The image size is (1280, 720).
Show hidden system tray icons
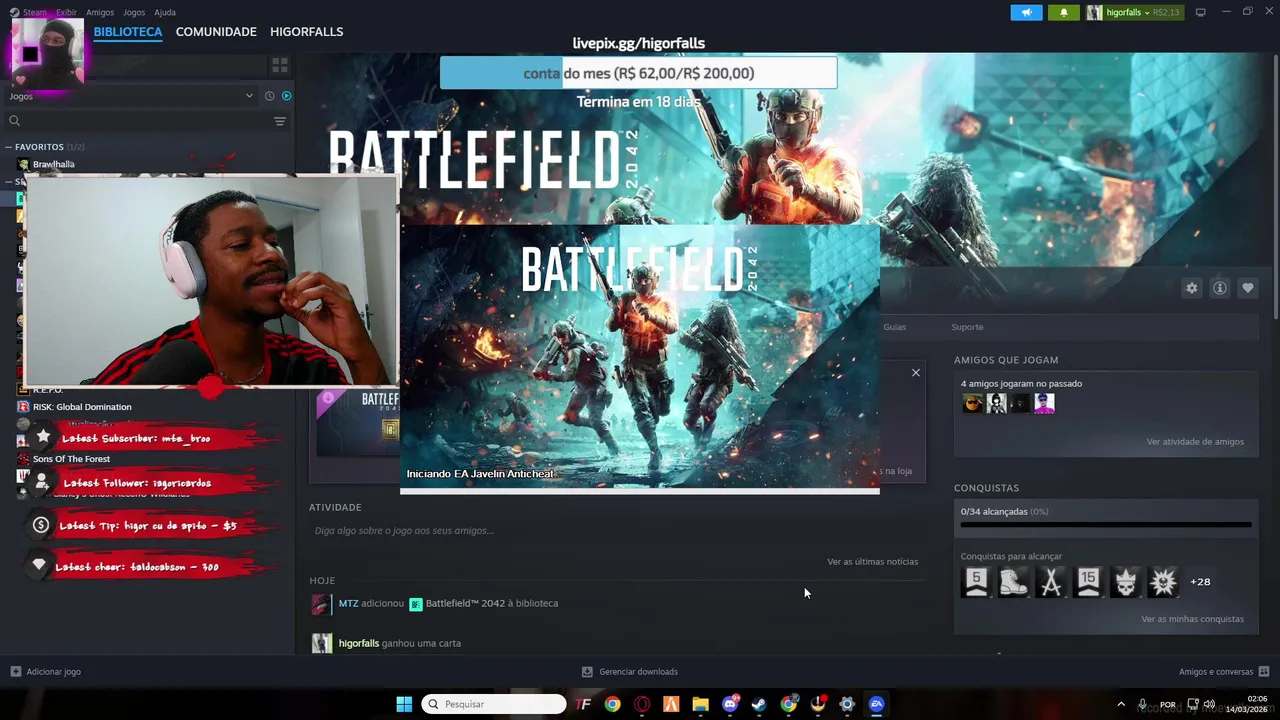pyautogui.click(x=1120, y=704)
